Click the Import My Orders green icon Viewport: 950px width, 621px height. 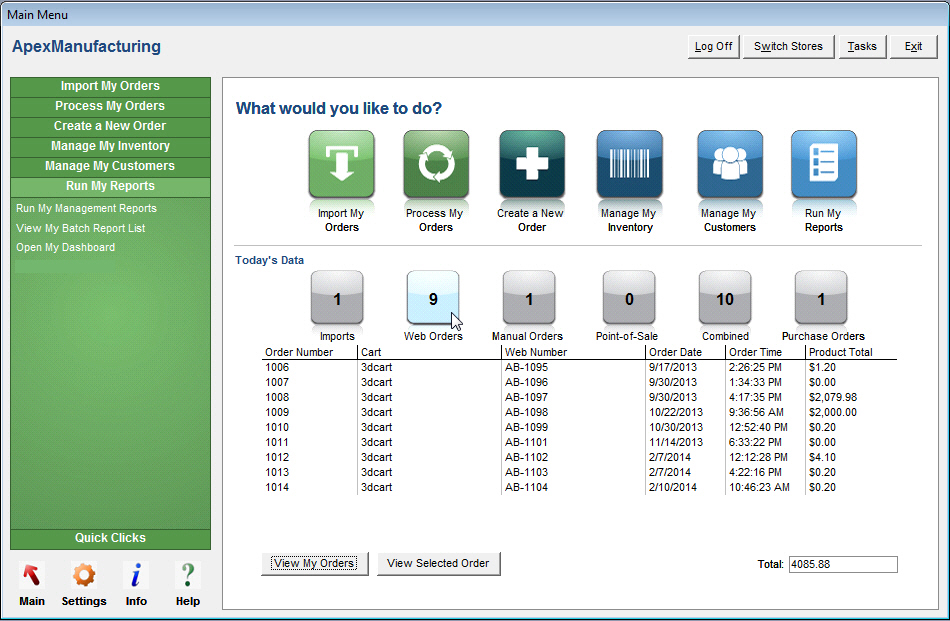point(341,165)
